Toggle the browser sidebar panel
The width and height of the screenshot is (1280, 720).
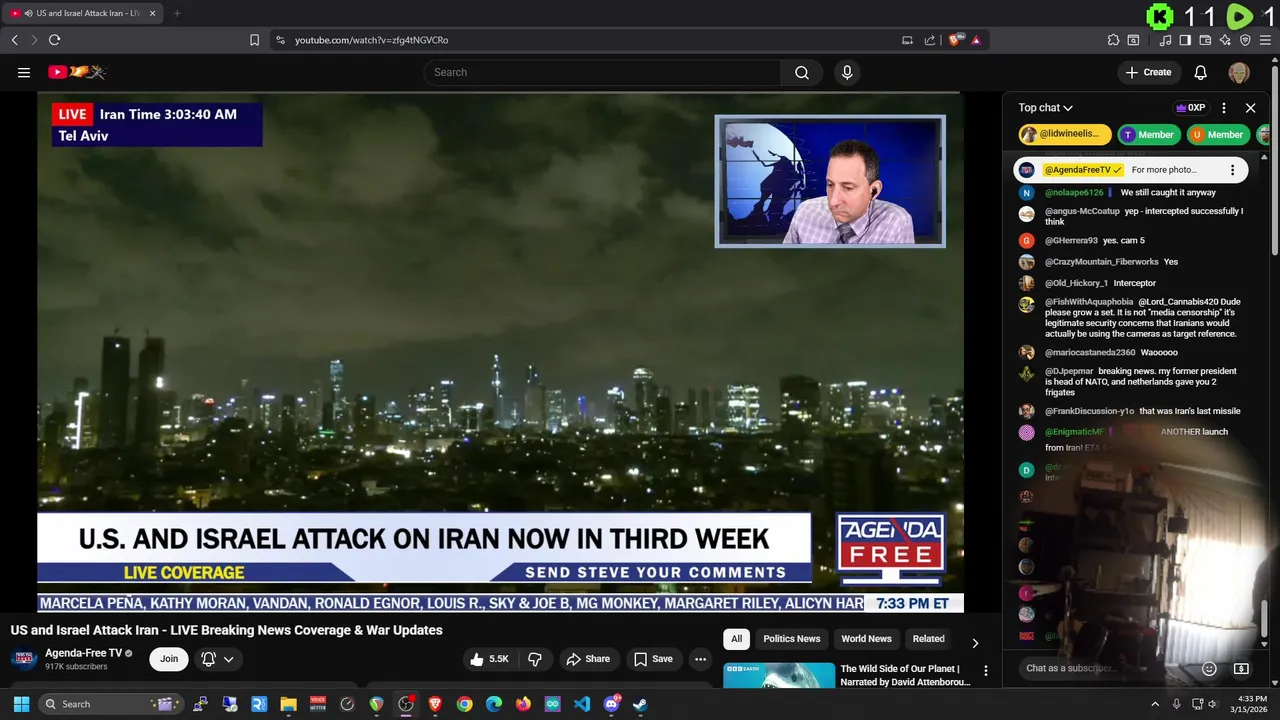pyautogui.click(x=1185, y=40)
